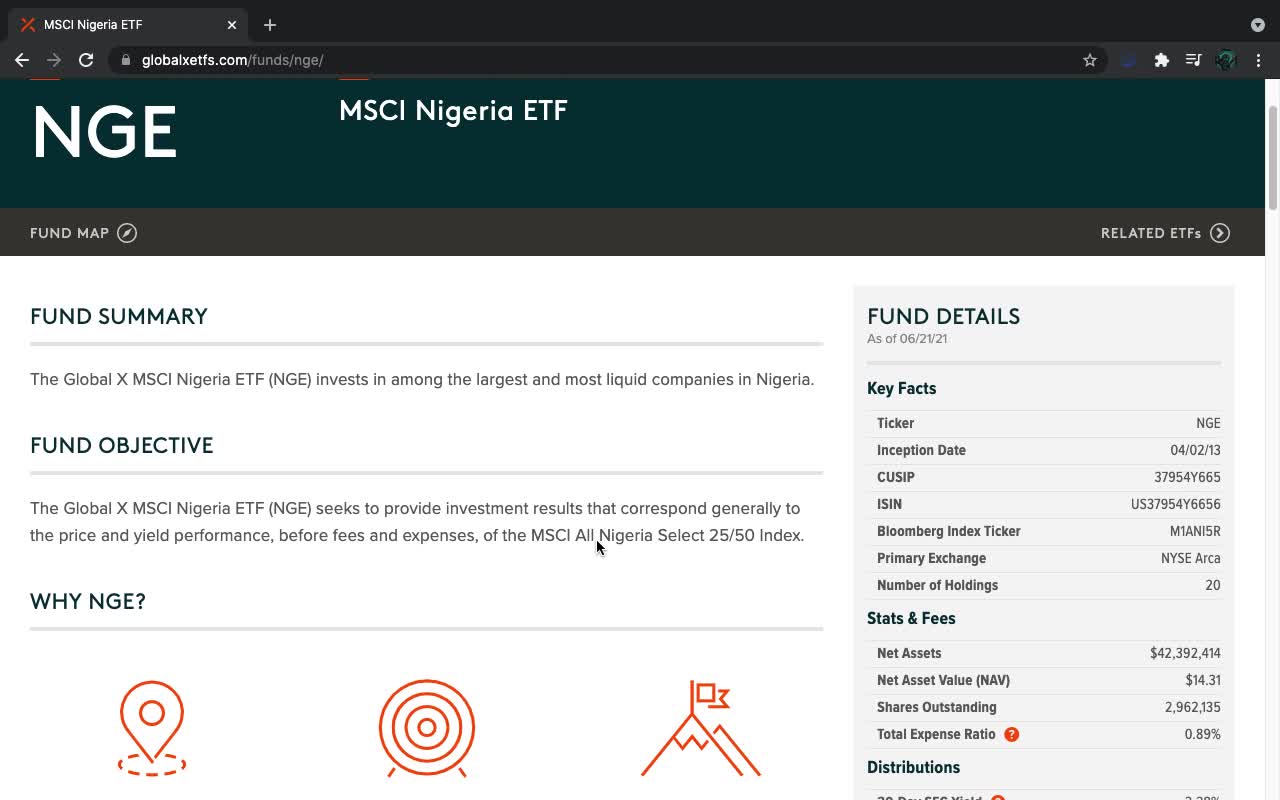
Task: Click the Net Asset Value (NAV) label
Action: pyautogui.click(x=943, y=680)
